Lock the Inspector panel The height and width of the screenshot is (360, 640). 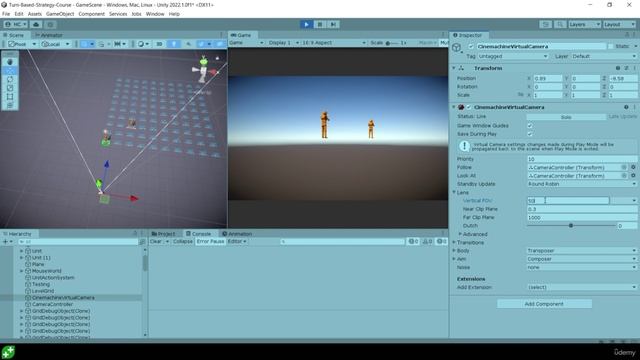click(x=628, y=35)
